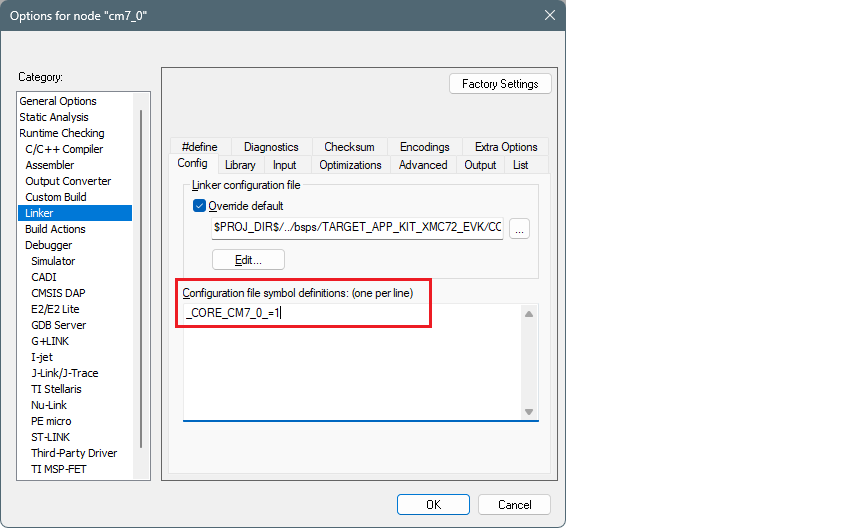Close the Options dialog window
The image size is (855, 528).
pos(549,15)
